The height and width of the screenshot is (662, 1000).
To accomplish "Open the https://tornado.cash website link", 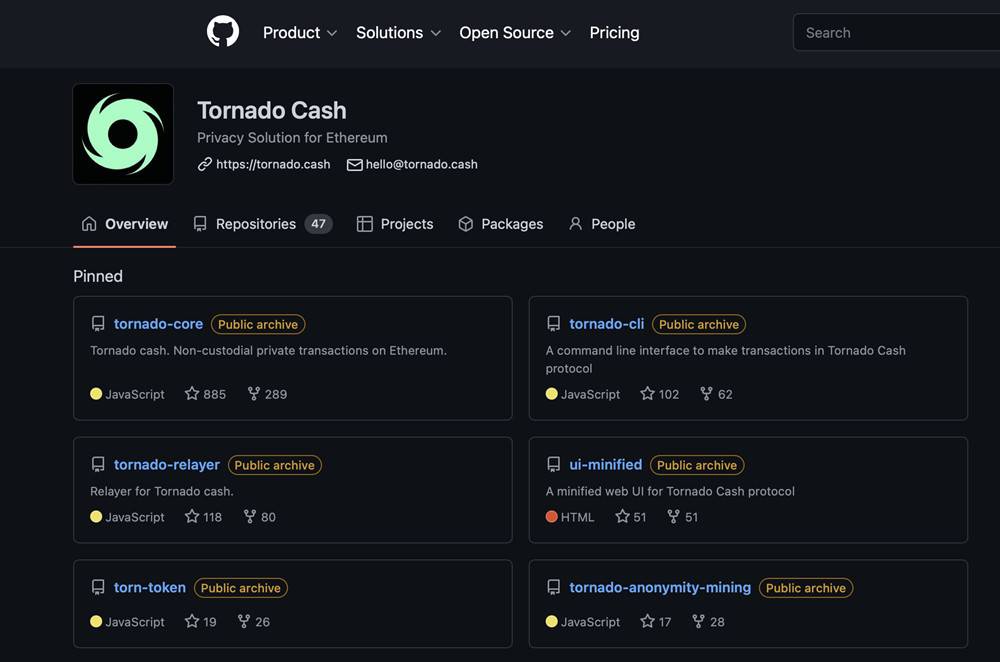I will pos(273,164).
